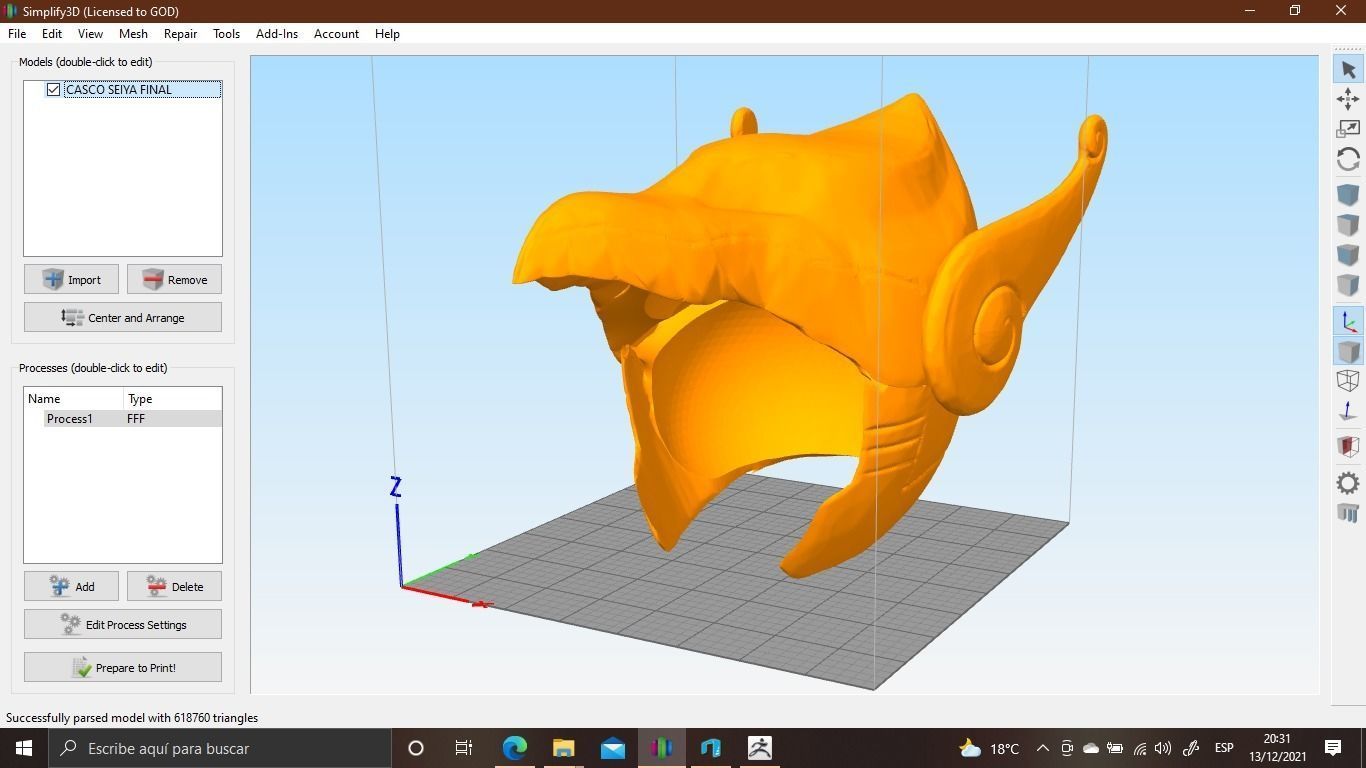The width and height of the screenshot is (1366, 768).
Task: Open the Windows Start menu
Action: tap(24, 748)
